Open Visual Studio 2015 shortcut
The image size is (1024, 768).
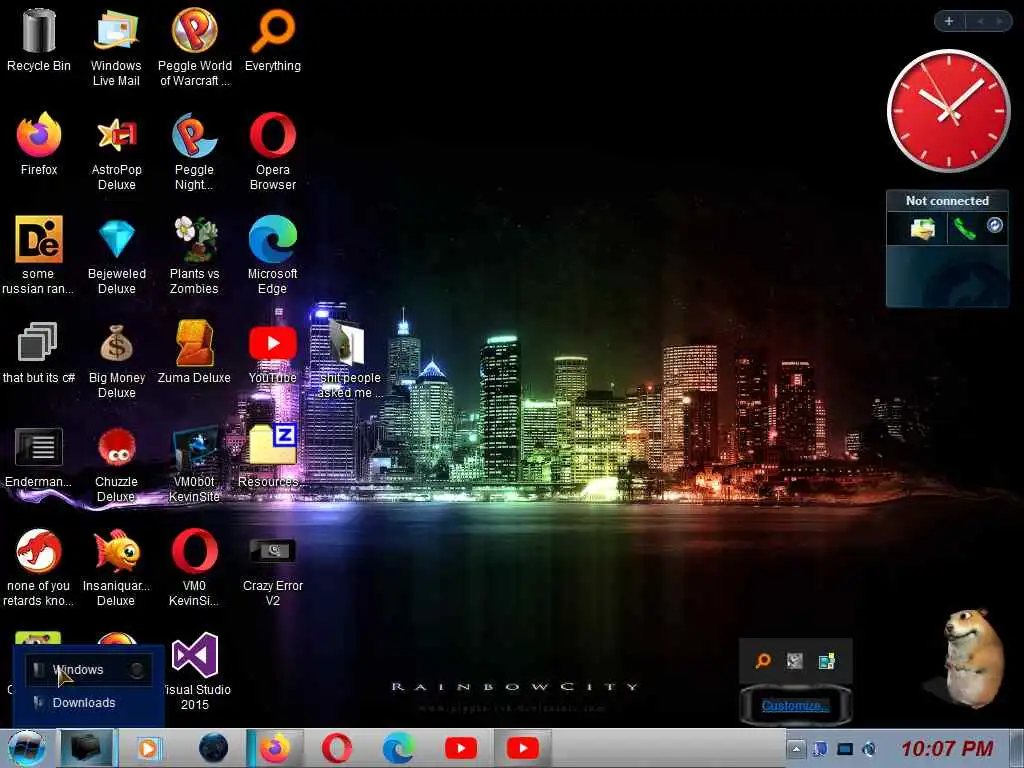tap(195, 672)
